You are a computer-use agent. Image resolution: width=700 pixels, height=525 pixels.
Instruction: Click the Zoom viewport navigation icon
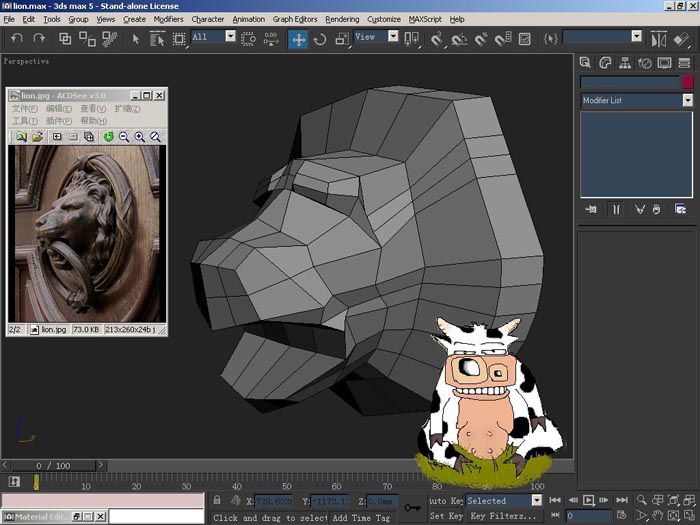(x=641, y=500)
